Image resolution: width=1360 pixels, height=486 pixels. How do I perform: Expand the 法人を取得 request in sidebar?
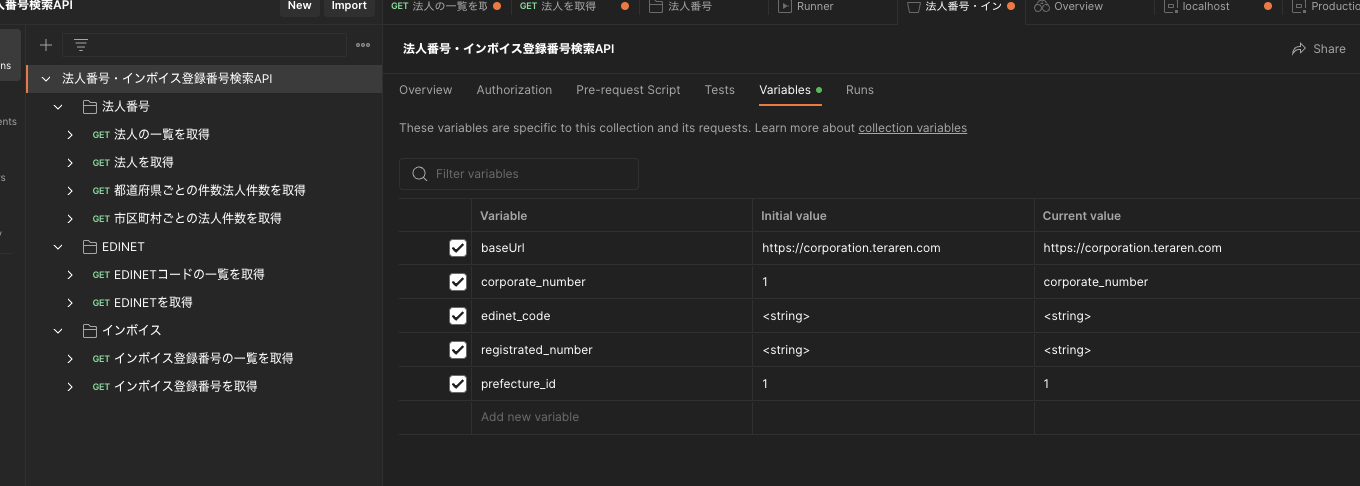coord(70,162)
